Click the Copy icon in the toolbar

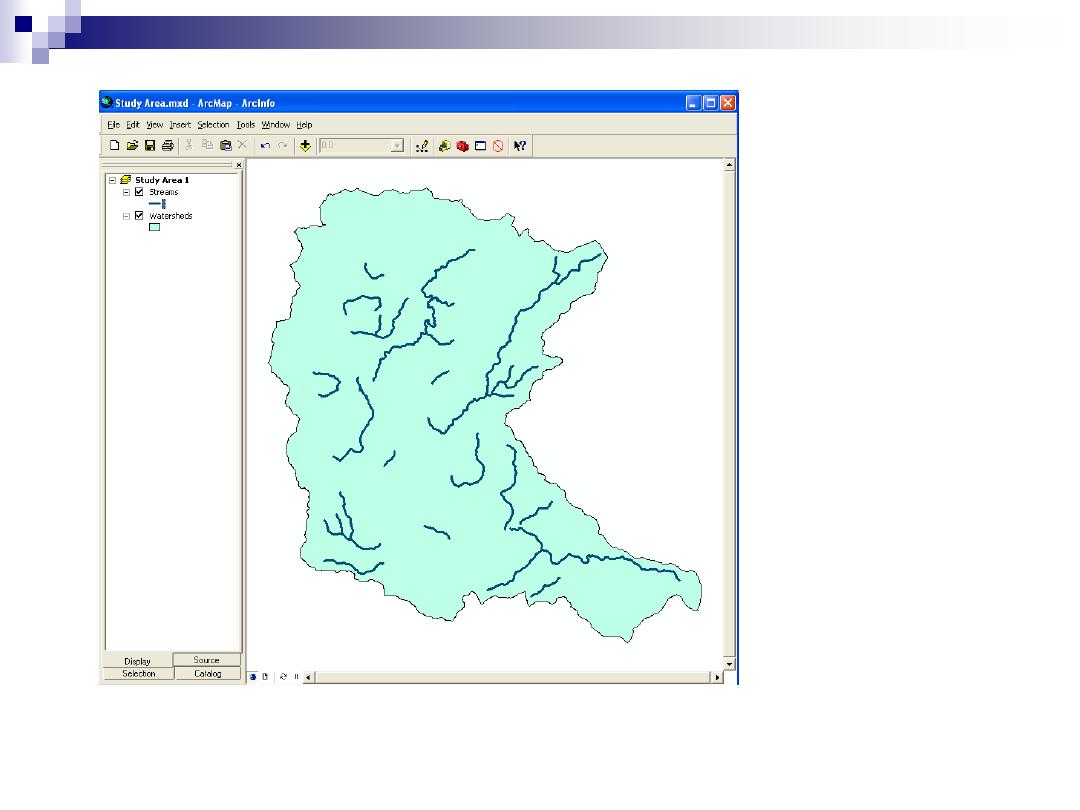click(x=207, y=145)
